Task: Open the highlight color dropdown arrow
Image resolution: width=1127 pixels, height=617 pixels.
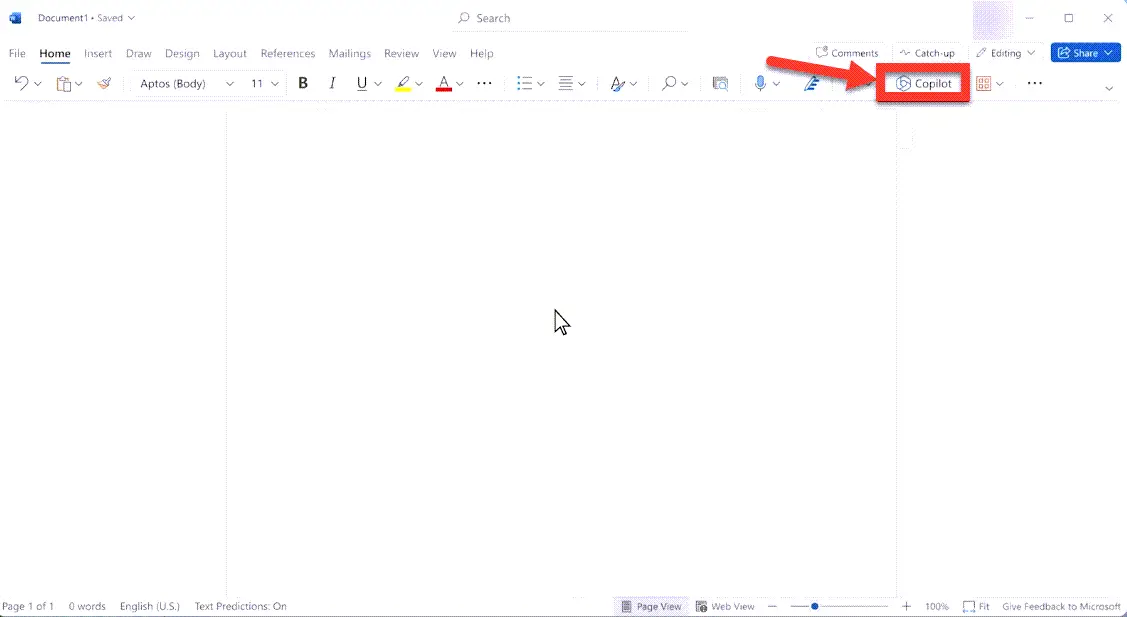Action: point(419,84)
